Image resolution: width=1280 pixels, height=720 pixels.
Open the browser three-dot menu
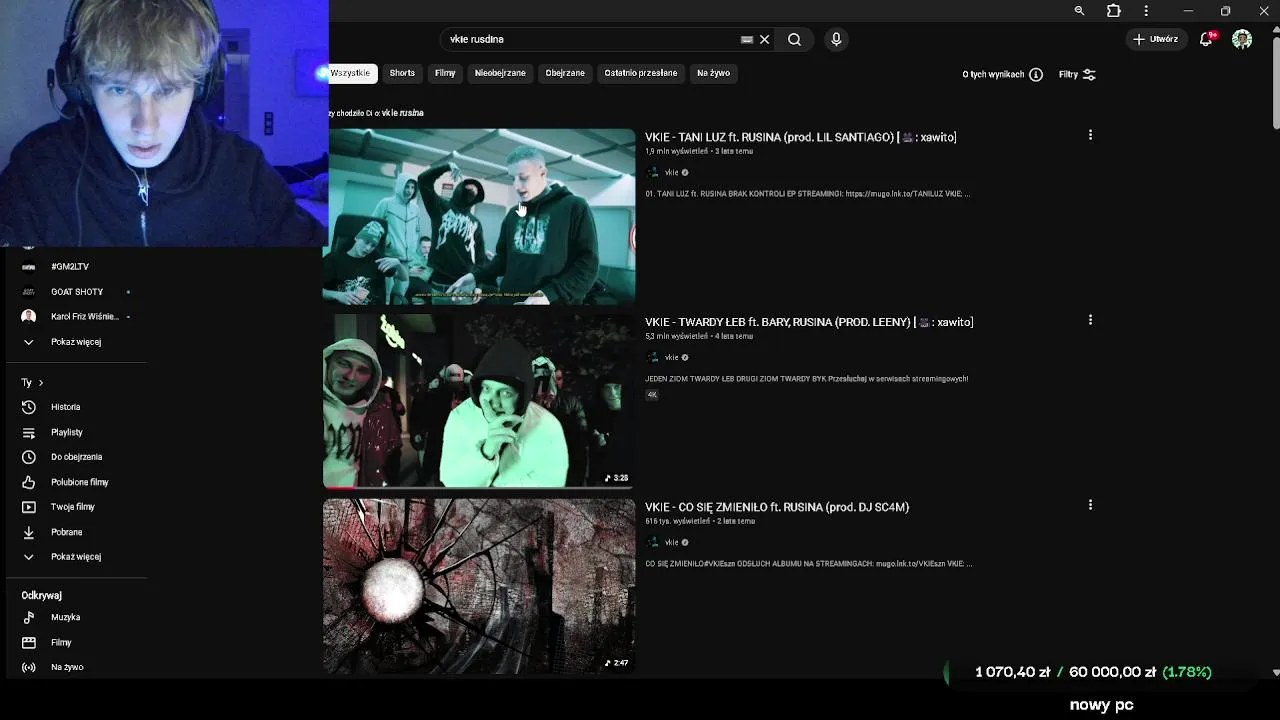pos(1146,10)
